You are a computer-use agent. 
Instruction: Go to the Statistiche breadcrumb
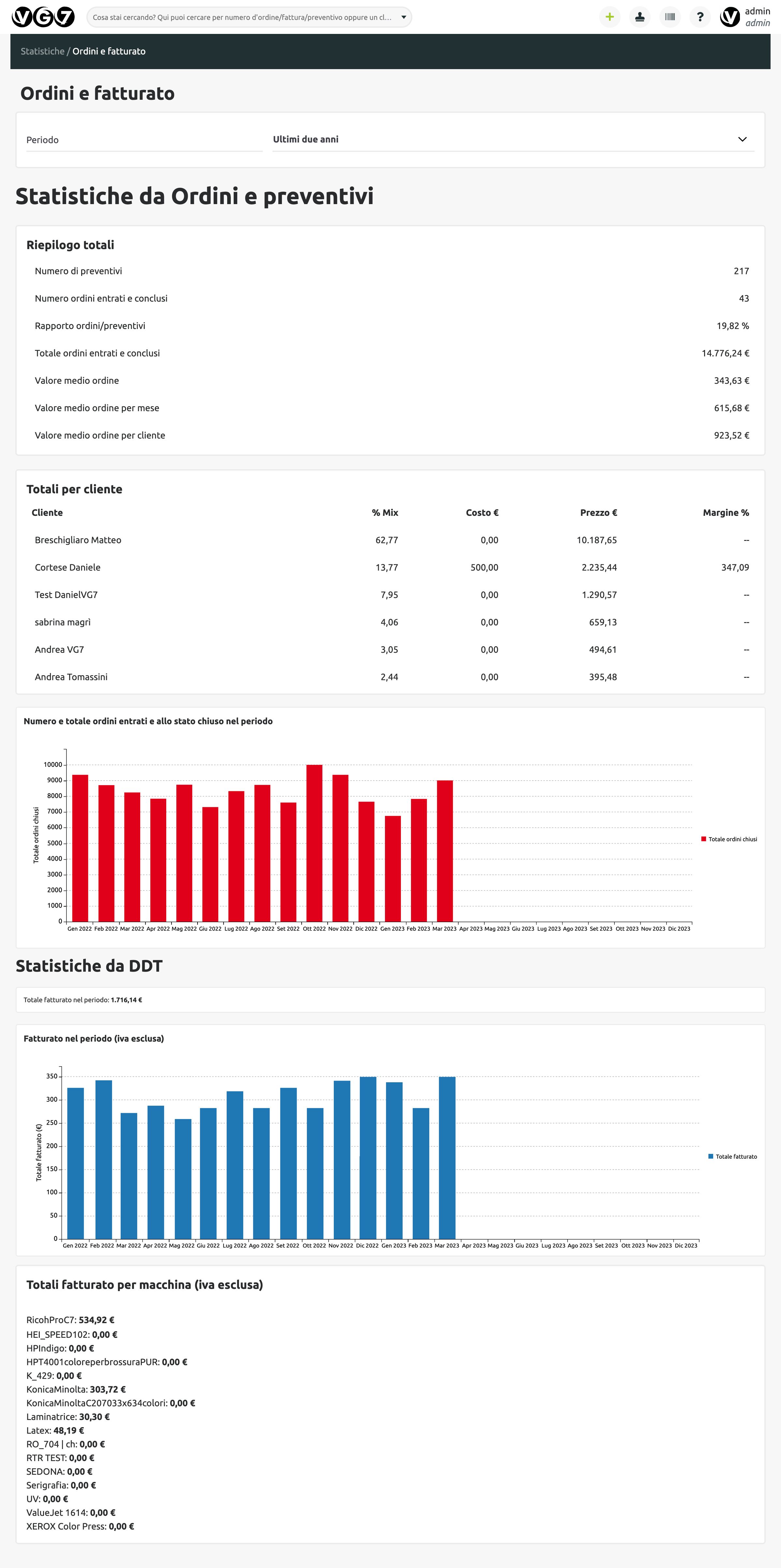pos(42,51)
